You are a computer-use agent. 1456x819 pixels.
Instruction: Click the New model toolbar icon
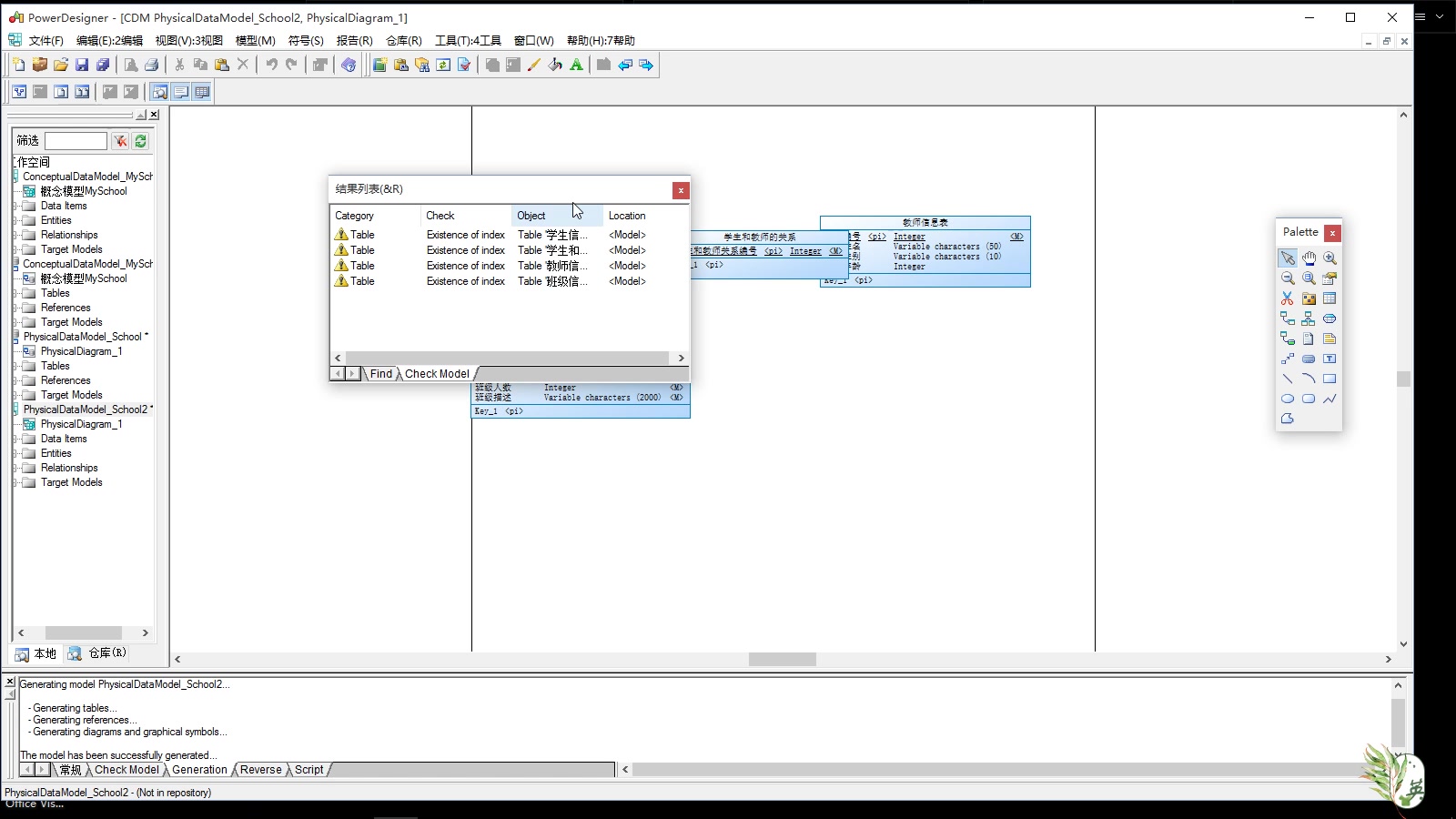click(x=19, y=65)
